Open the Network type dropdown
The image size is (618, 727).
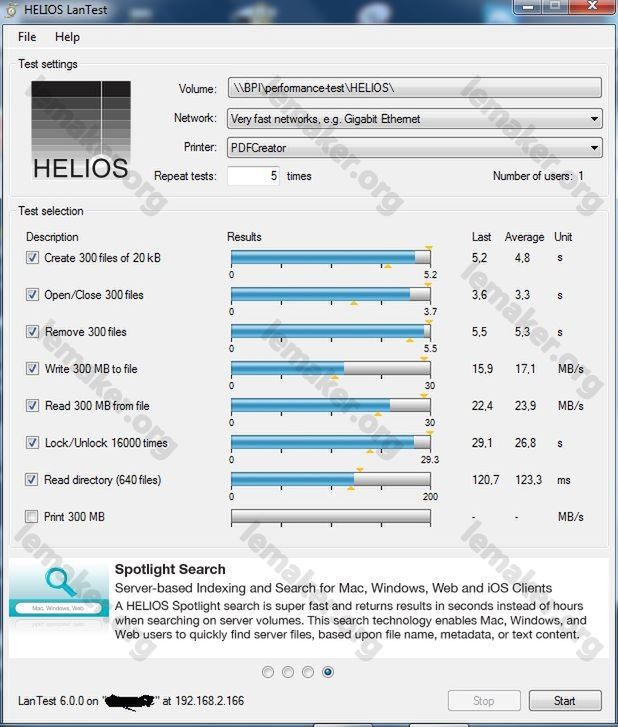414,119
